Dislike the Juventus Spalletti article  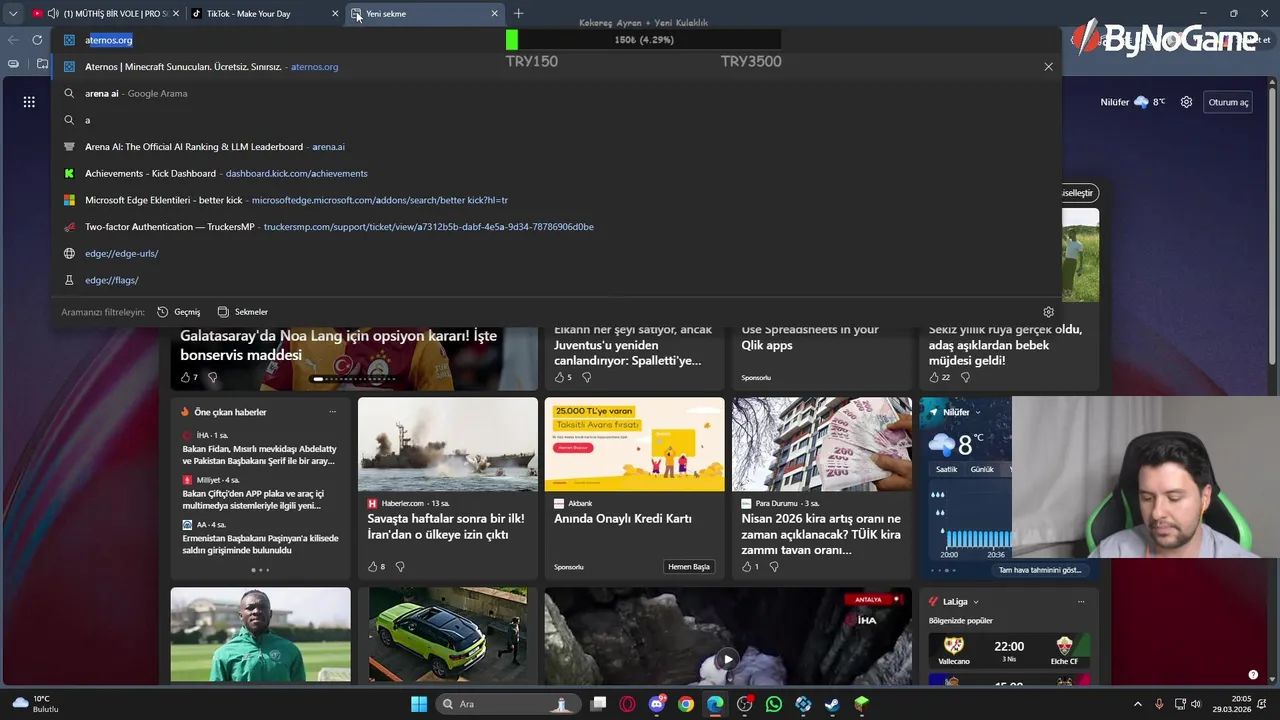(586, 377)
